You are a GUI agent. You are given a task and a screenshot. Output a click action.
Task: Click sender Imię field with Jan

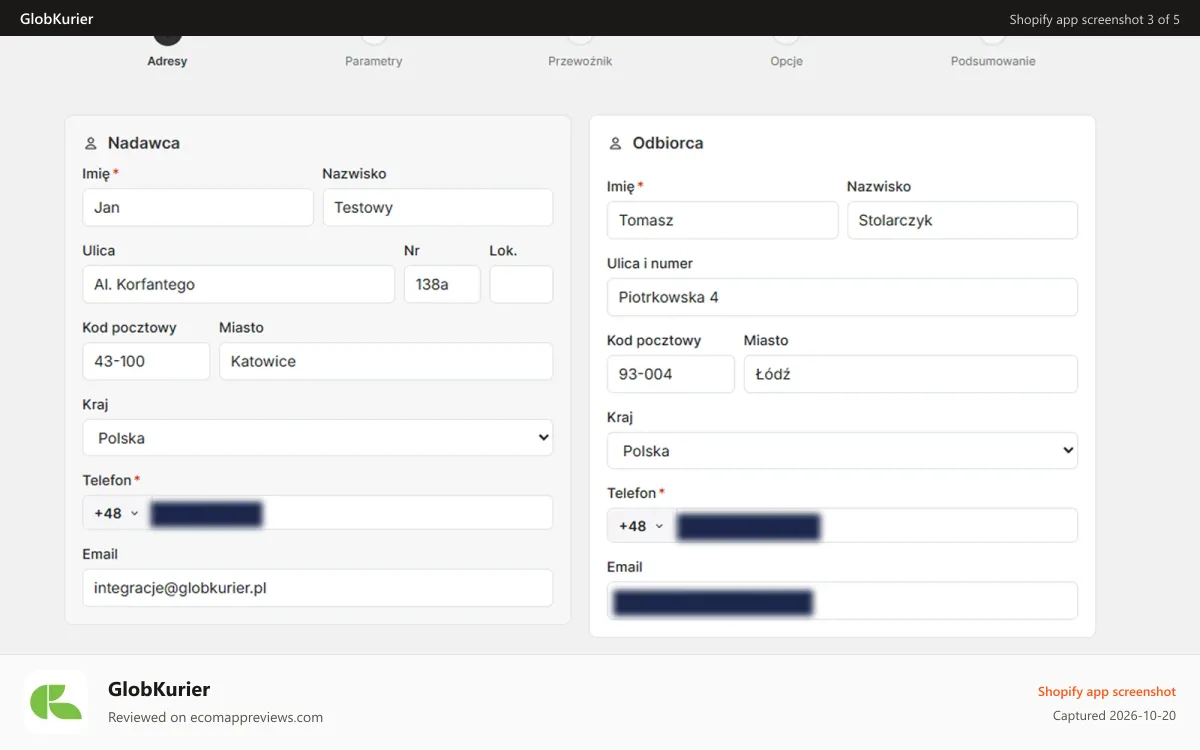[x=198, y=208]
